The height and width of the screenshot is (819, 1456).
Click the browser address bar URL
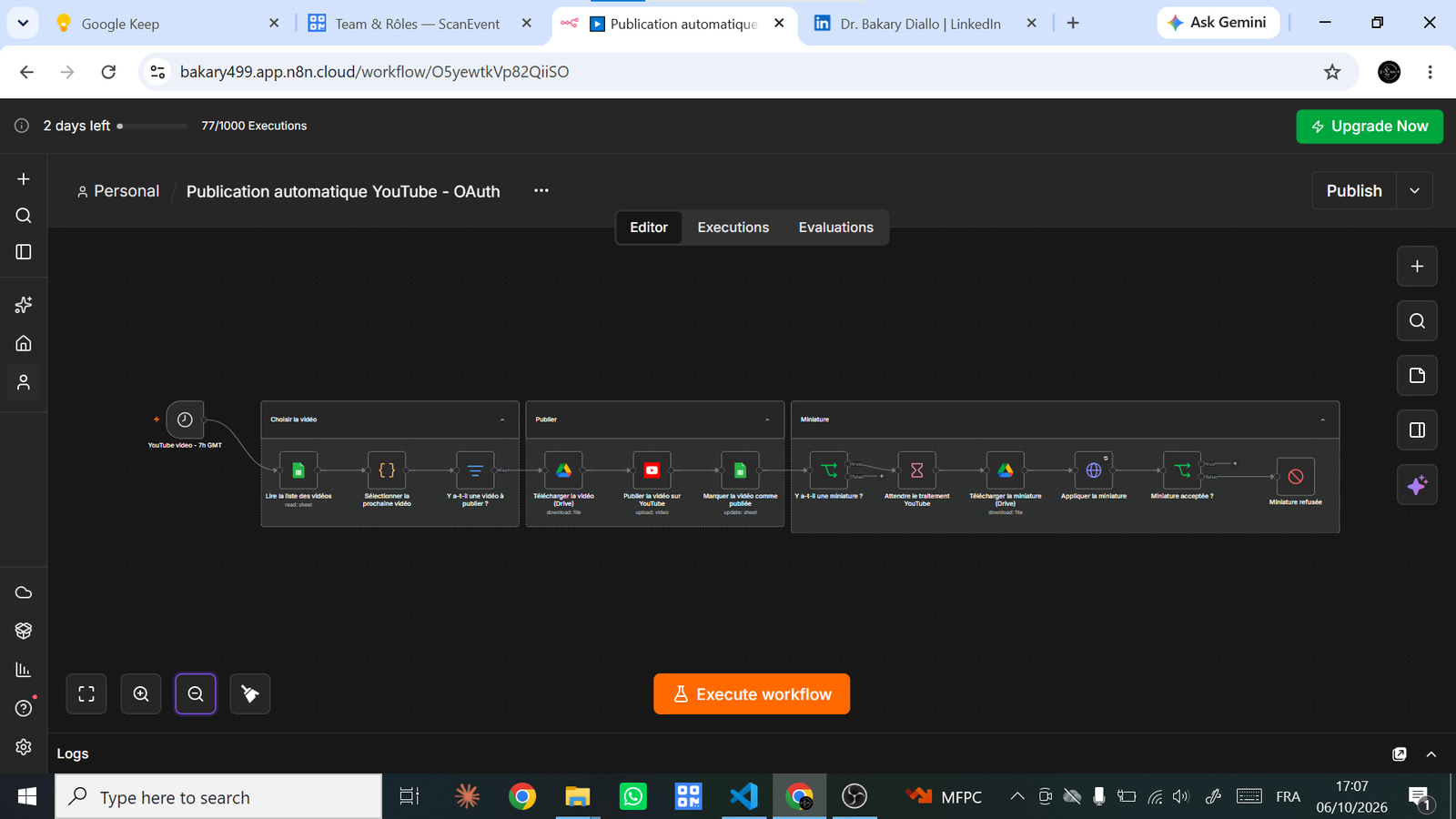tap(374, 72)
